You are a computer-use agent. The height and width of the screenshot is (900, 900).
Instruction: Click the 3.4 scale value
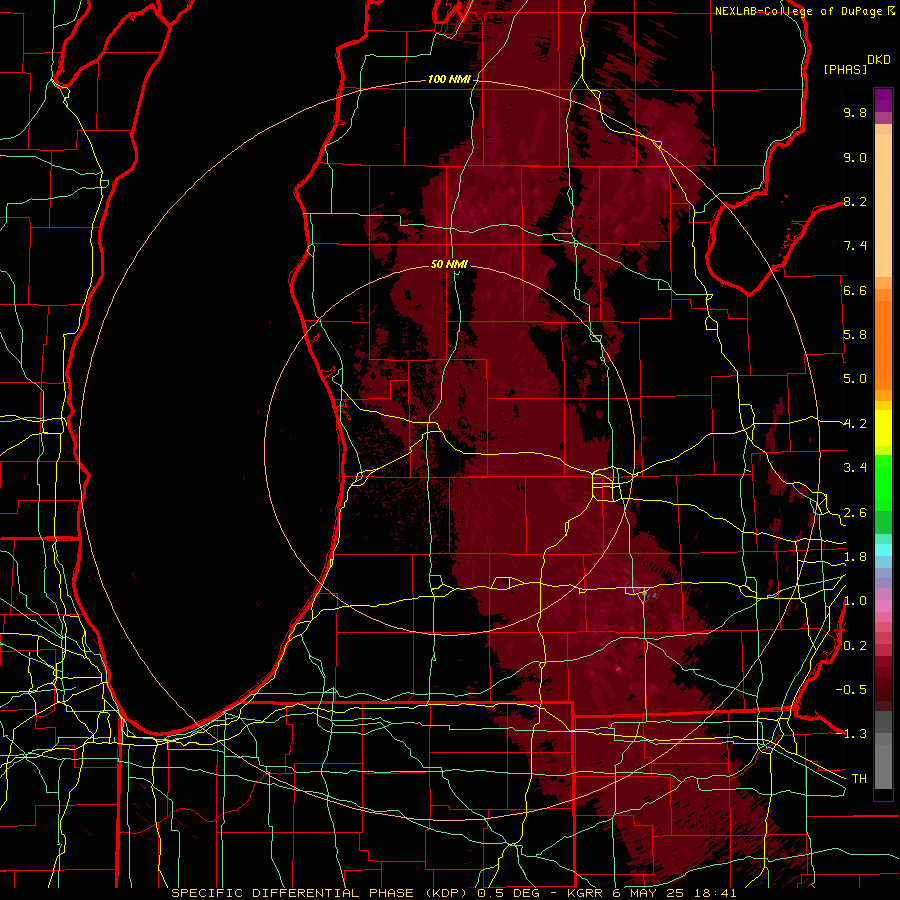click(855, 468)
